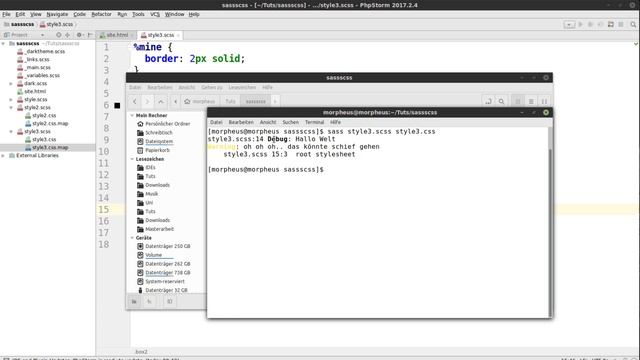Viewport: 640px width, 360px height.
Task: Show tree view in file manager sidebar footer
Action: (x=149, y=302)
